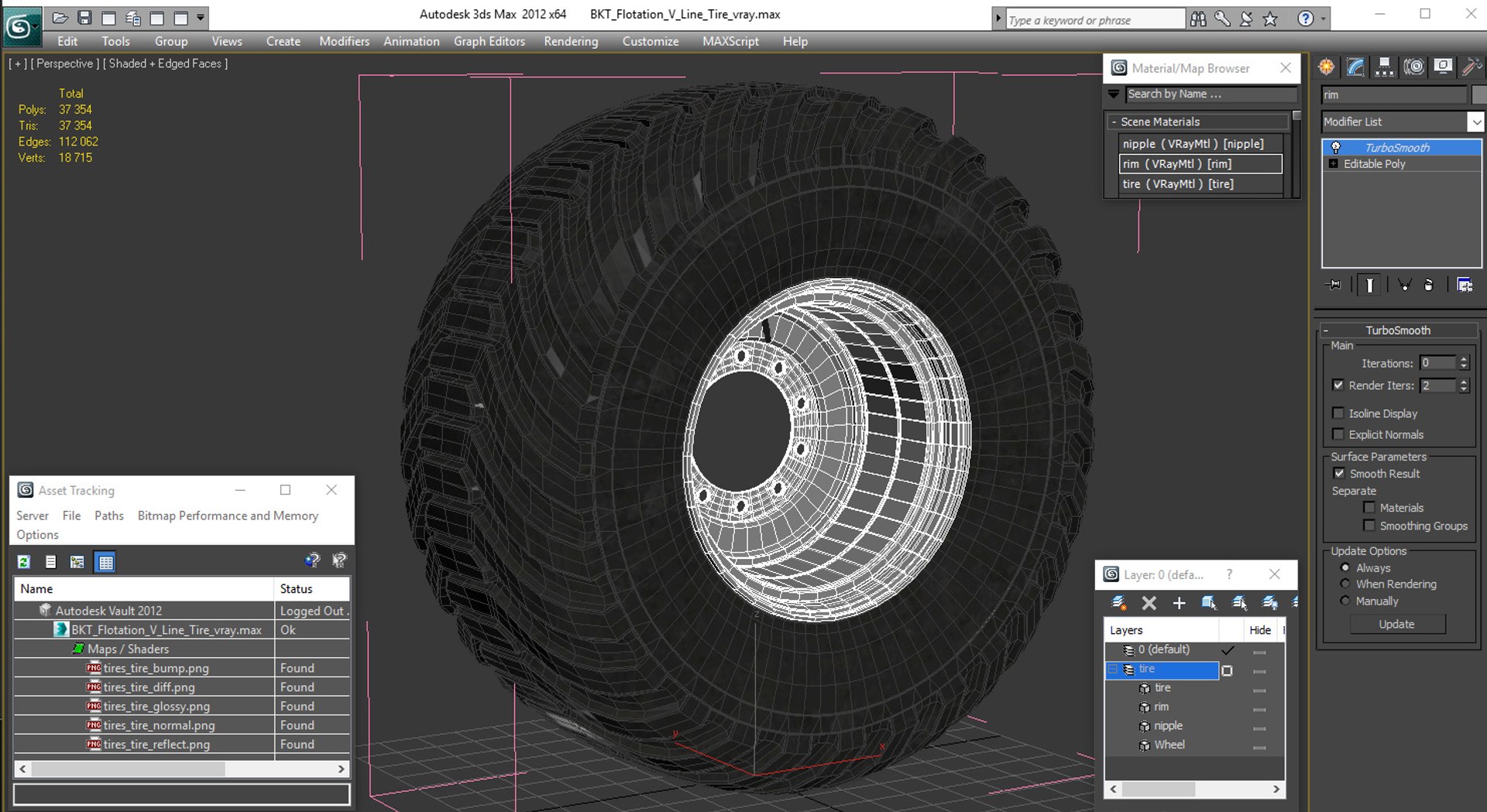Open the Modifier List dropdown
Screen dimensions: 1487x812
coord(1476,122)
